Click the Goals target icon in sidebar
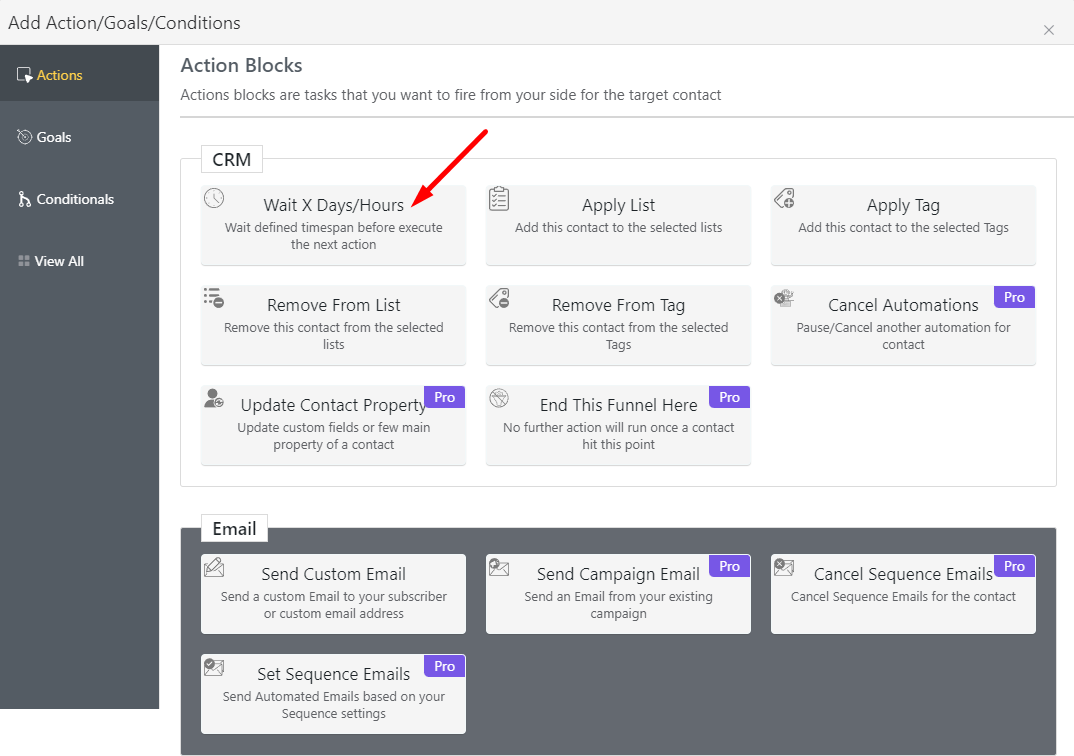Screen dimensions: 1074x756 point(25,137)
